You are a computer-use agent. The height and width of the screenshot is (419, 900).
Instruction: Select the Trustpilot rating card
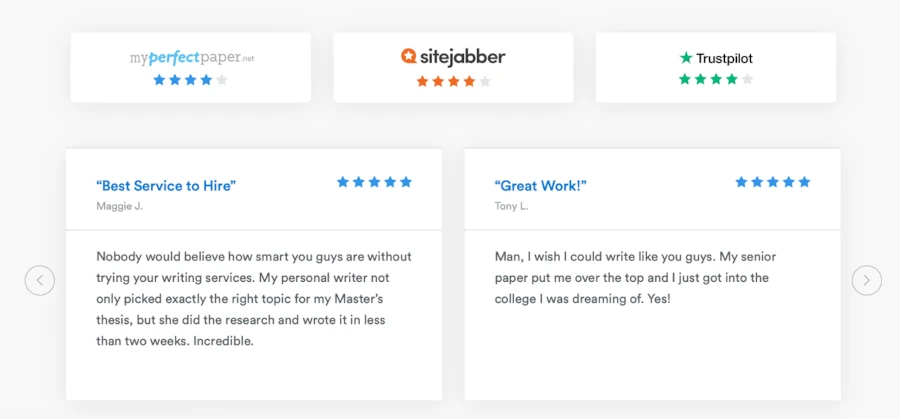tap(716, 67)
